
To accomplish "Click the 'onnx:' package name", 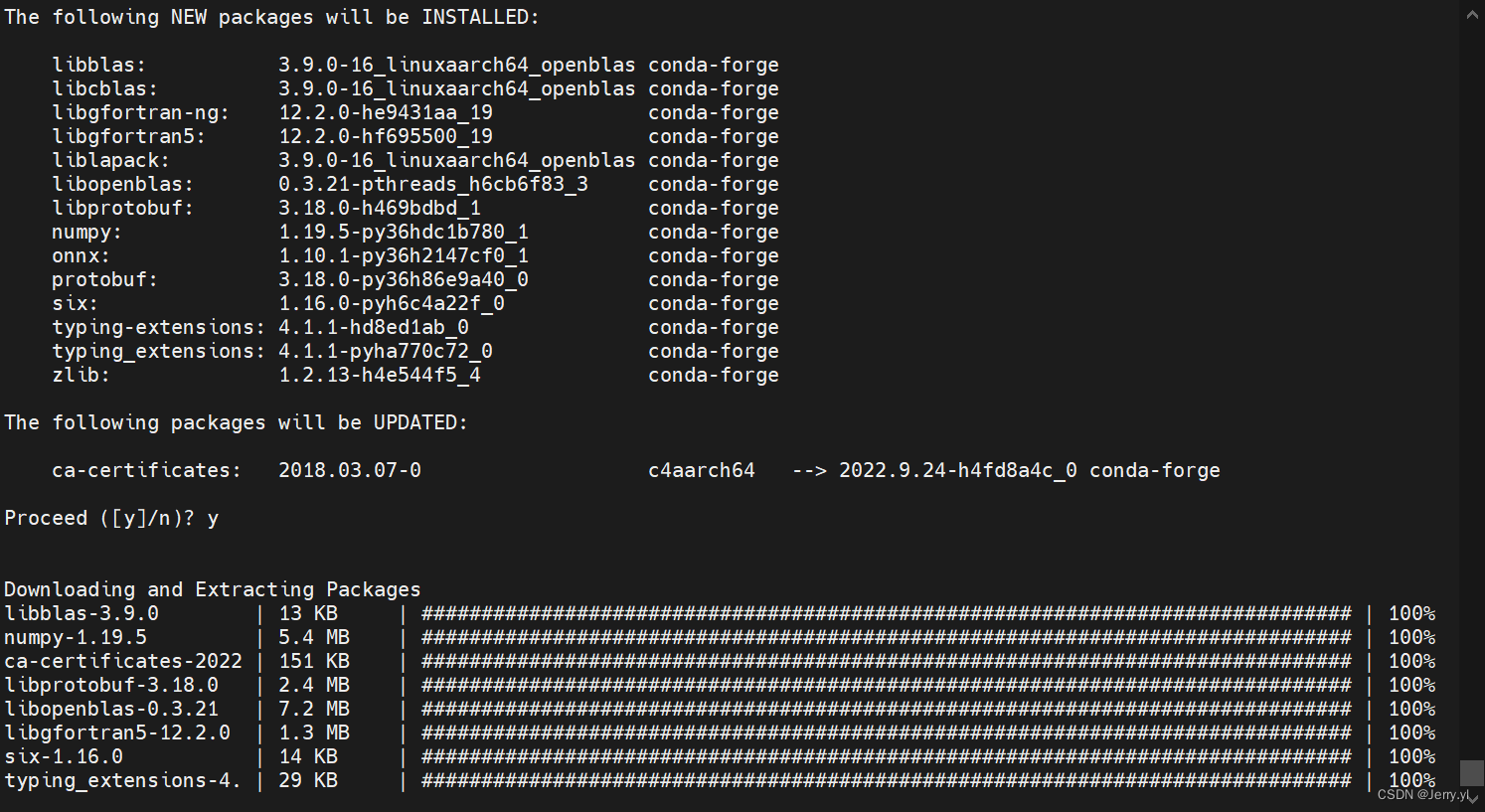I will (x=82, y=256).
